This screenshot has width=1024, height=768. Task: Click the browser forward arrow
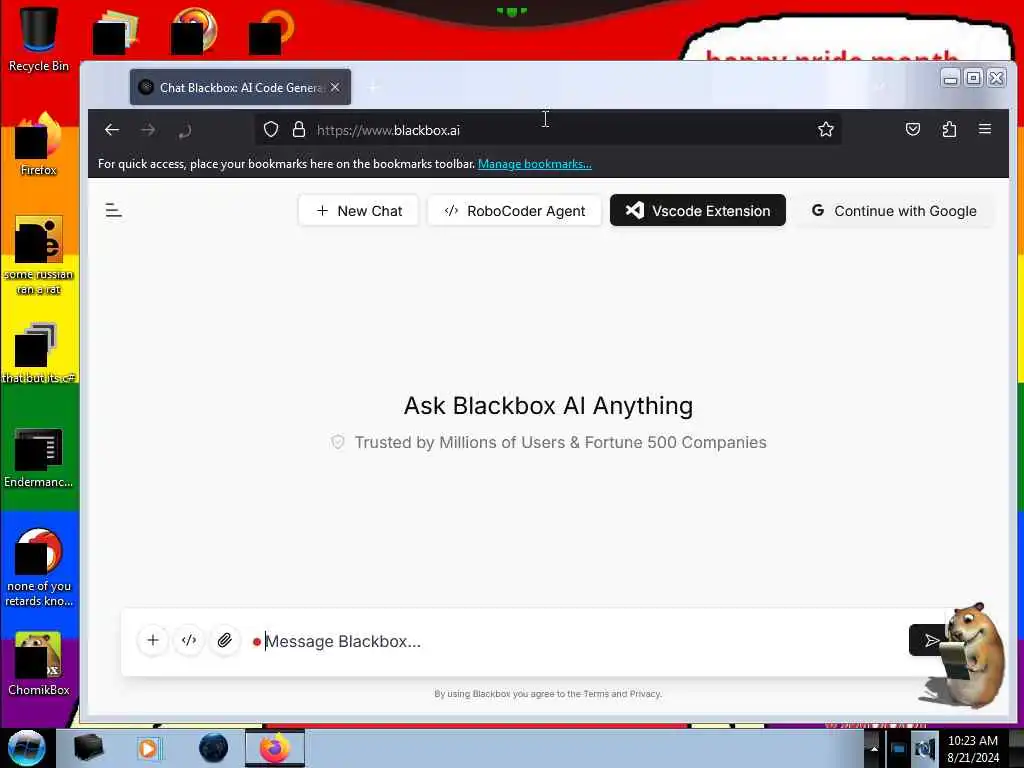pos(148,130)
